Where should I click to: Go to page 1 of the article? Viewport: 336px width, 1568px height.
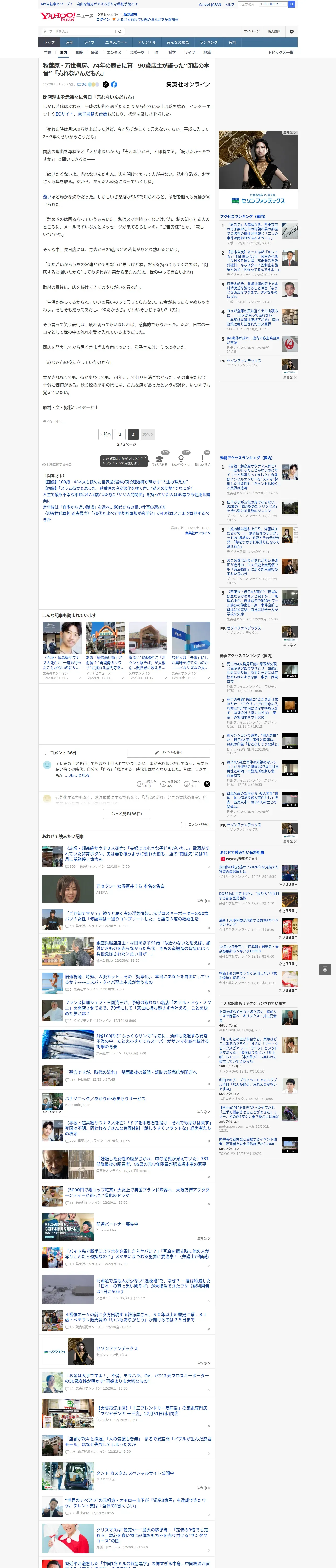tap(120, 434)
